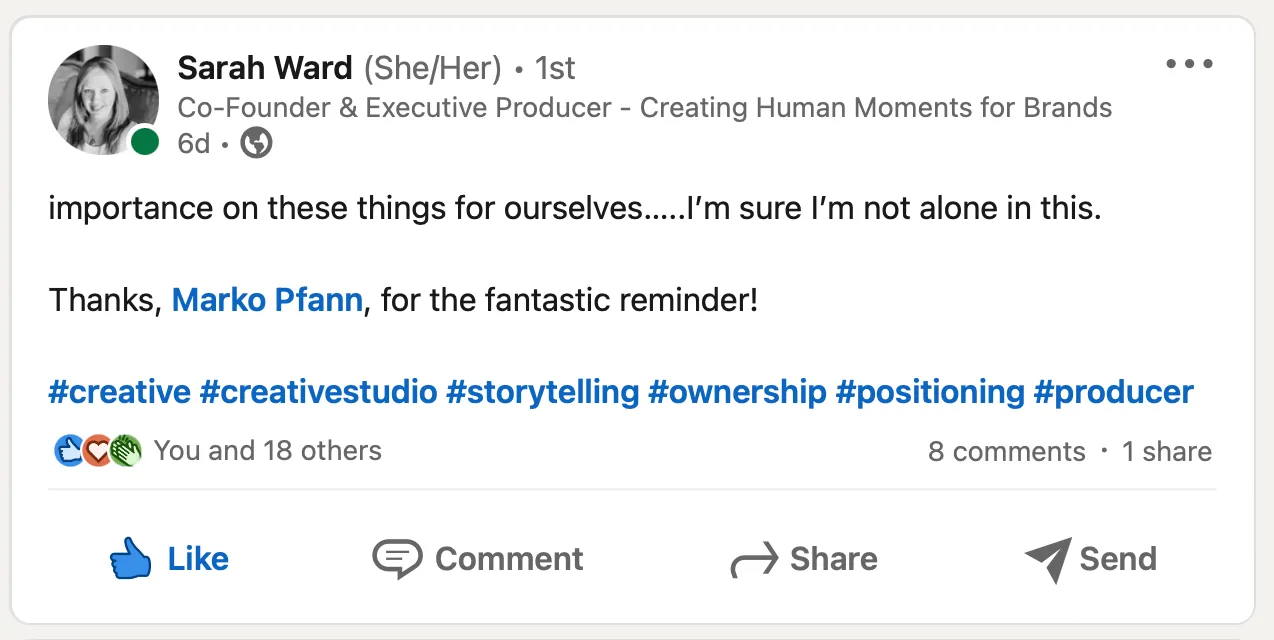The width and height of the screenshot is (1274, 640).
Task: View the You and 18 others reactions list
Action: pos(268,451)
